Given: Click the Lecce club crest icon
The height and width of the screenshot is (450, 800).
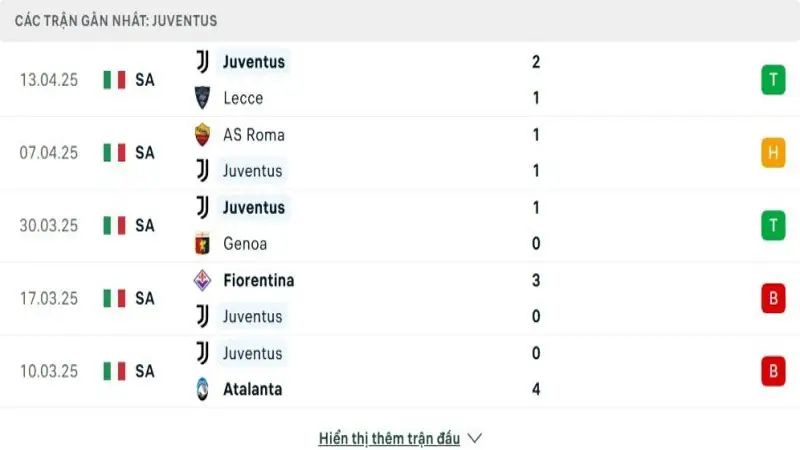Looking at the screenshot, I should pyautogui.click(x=203, y=97).
